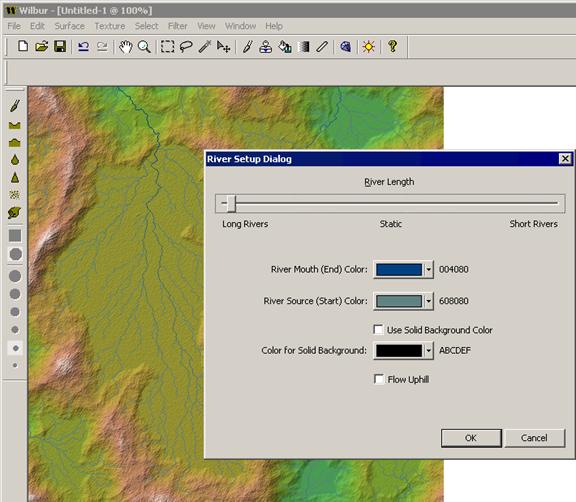Pick the Lasso selection tool

click(x=186, y=47)
